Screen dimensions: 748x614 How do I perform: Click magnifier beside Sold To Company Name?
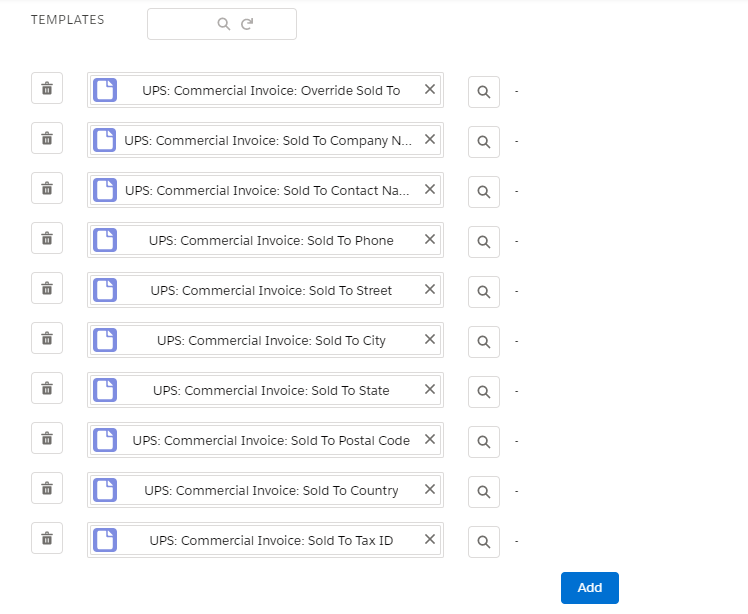(484, 142)
